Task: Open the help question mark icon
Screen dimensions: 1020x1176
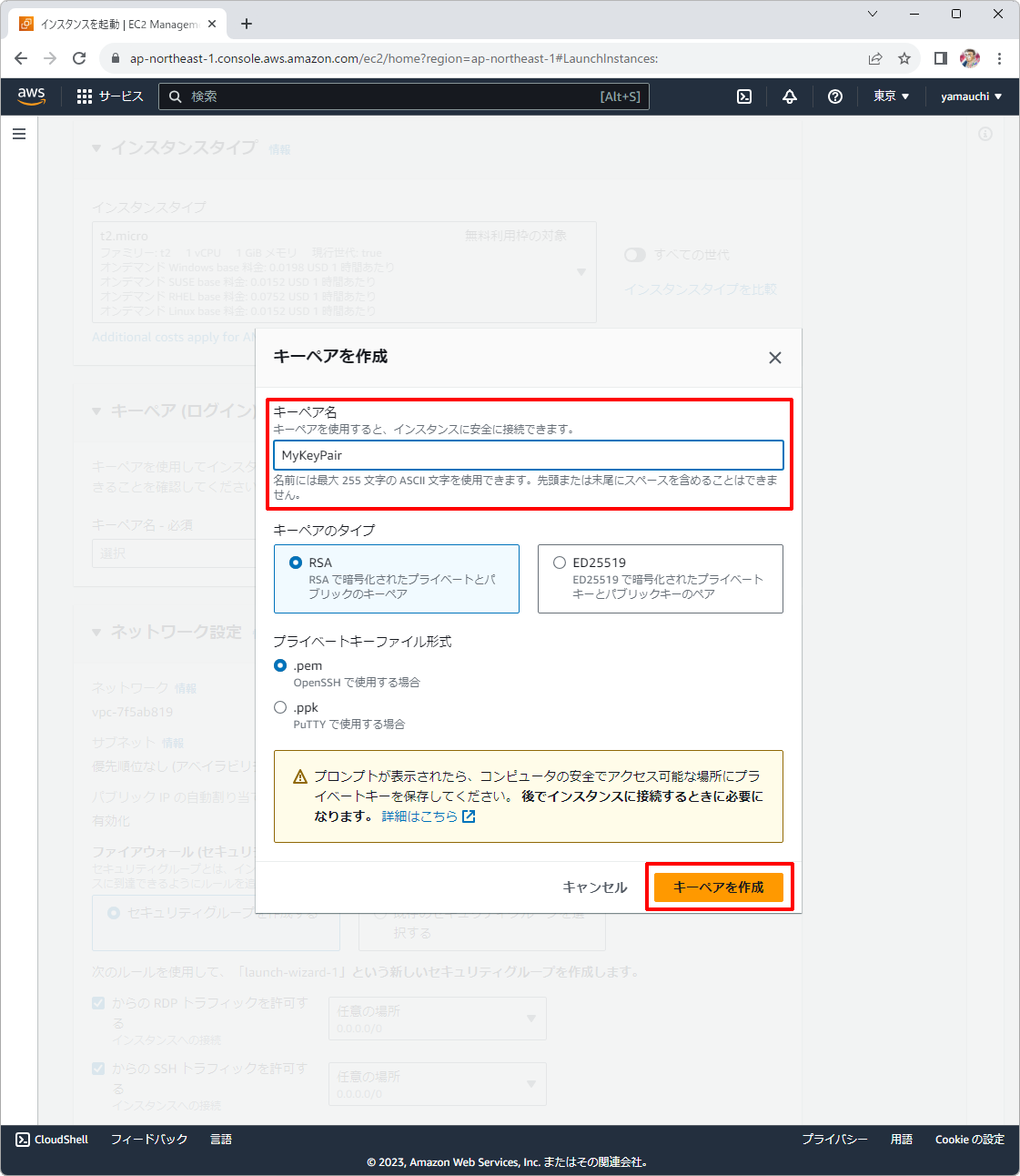Action: [x=835, y=96]
